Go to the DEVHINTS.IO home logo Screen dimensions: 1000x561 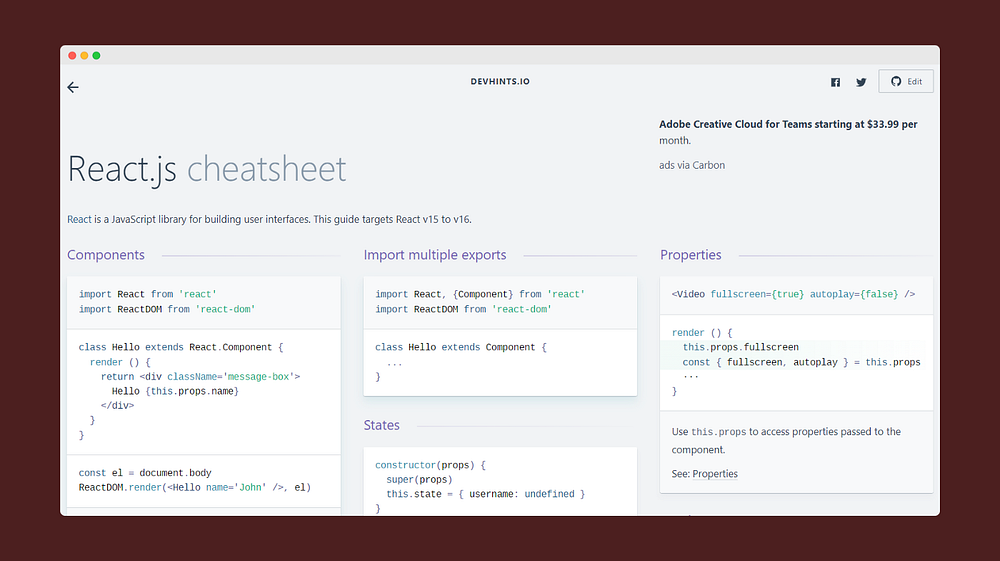tap(500, 81)
